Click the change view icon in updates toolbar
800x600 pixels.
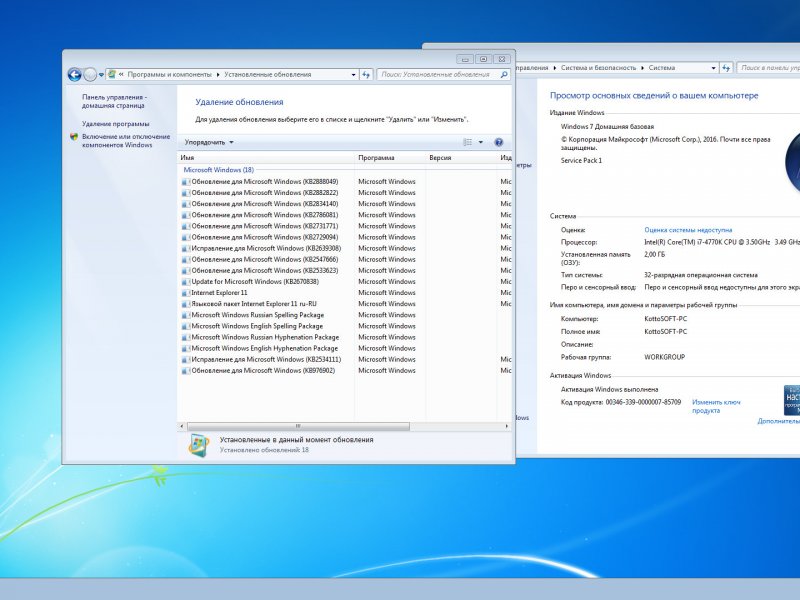(467, 142)
